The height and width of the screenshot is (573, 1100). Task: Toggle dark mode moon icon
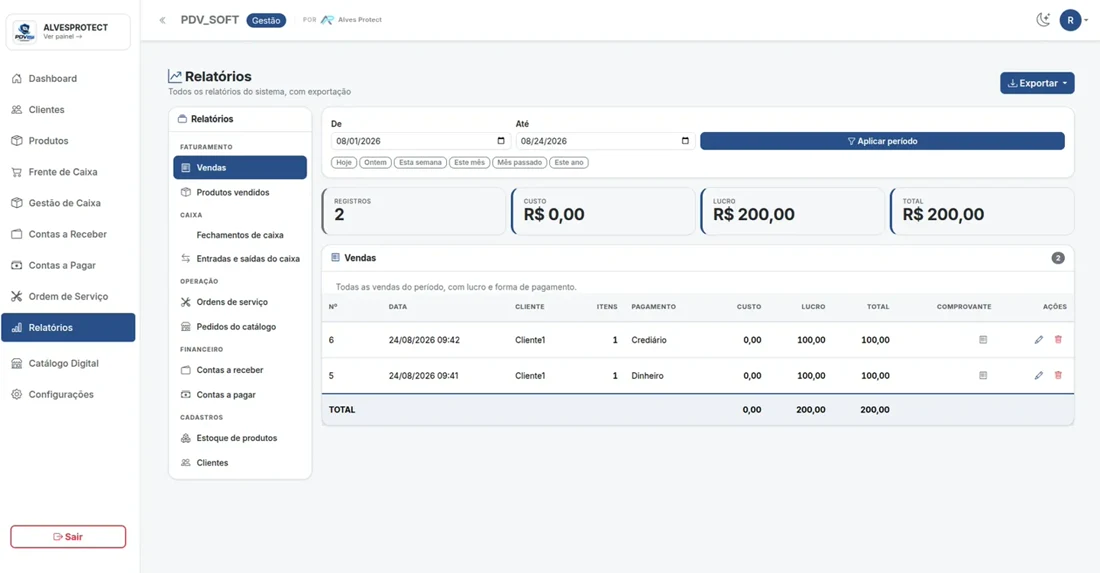(1043, 20)
